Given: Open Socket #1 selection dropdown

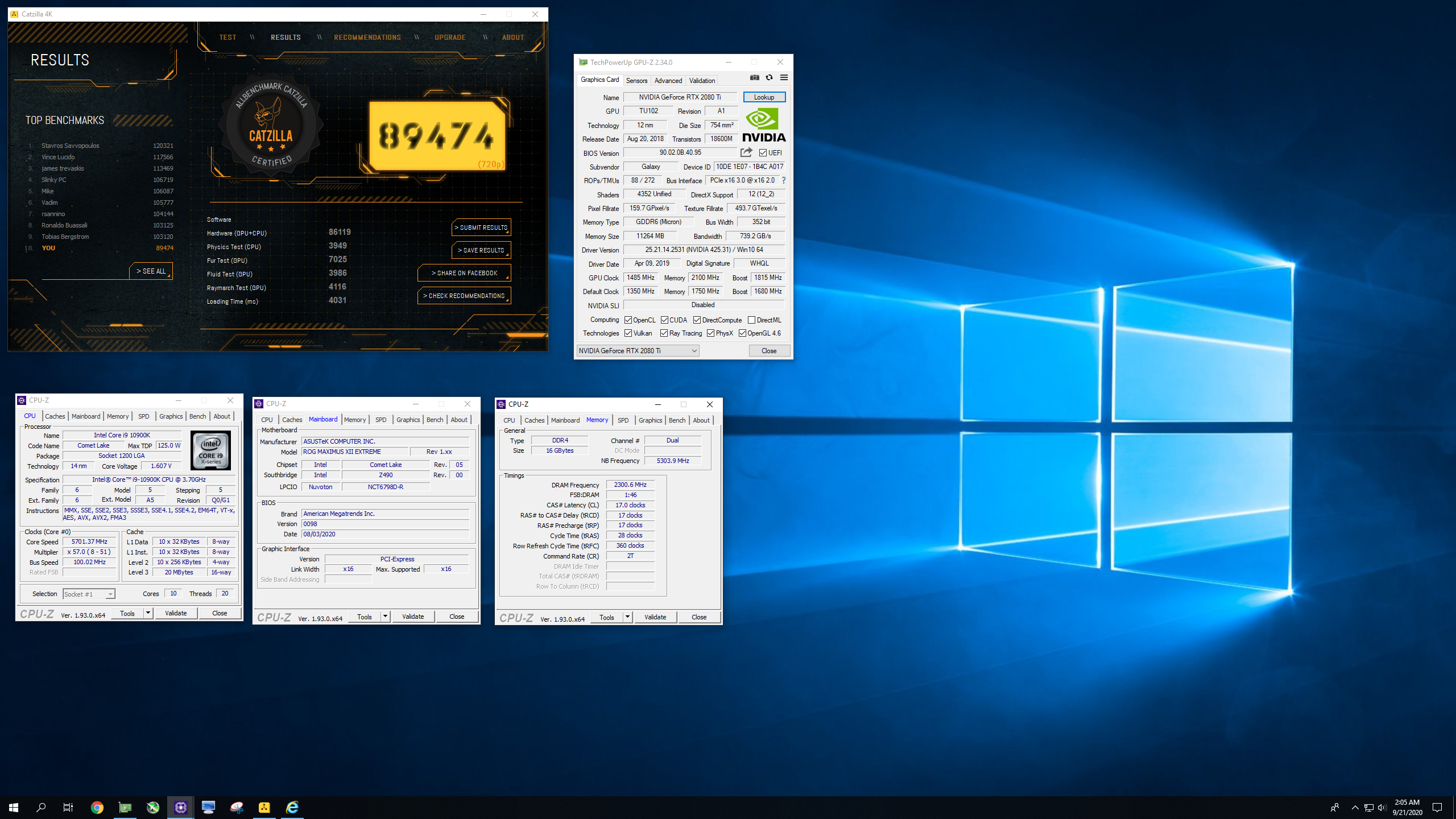Looking at the screenshot, I should pos(89,594).
